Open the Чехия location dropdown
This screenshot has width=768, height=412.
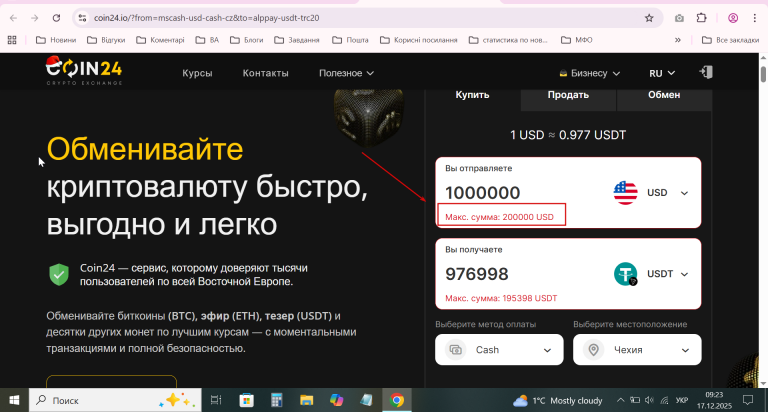click(637, 350)
